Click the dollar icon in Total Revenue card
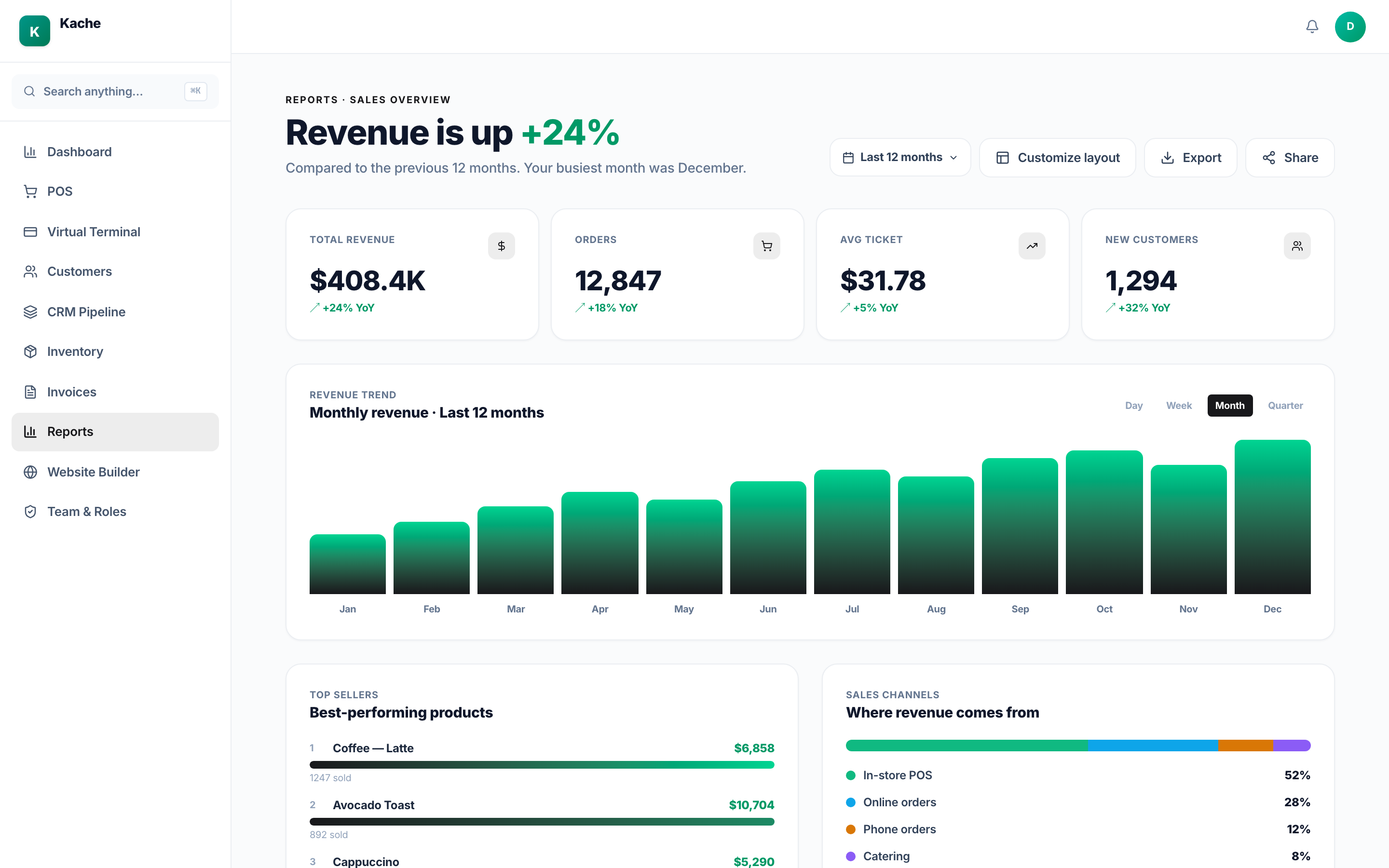1389x868 pixels. pos(502,246)
